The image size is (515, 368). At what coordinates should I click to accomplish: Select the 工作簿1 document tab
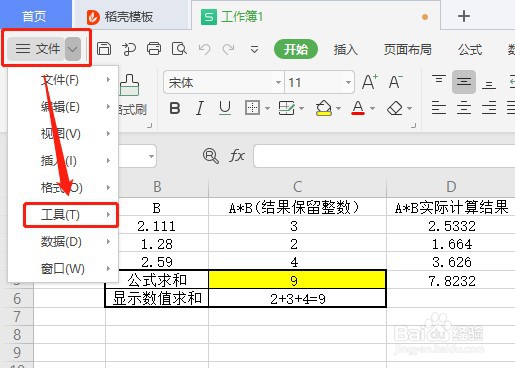click(316, 16)
